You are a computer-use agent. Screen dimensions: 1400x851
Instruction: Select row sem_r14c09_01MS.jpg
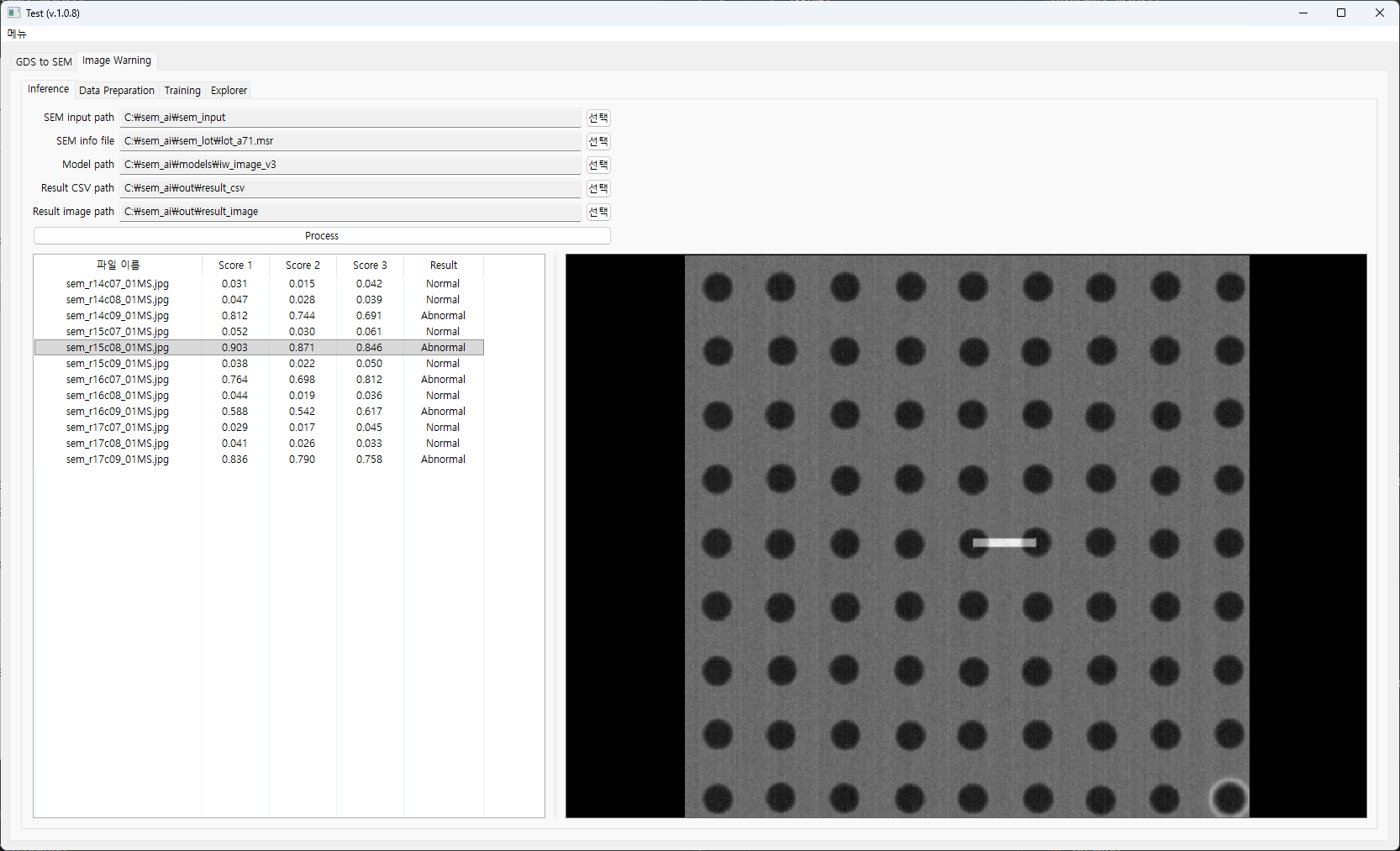[259, 316]
